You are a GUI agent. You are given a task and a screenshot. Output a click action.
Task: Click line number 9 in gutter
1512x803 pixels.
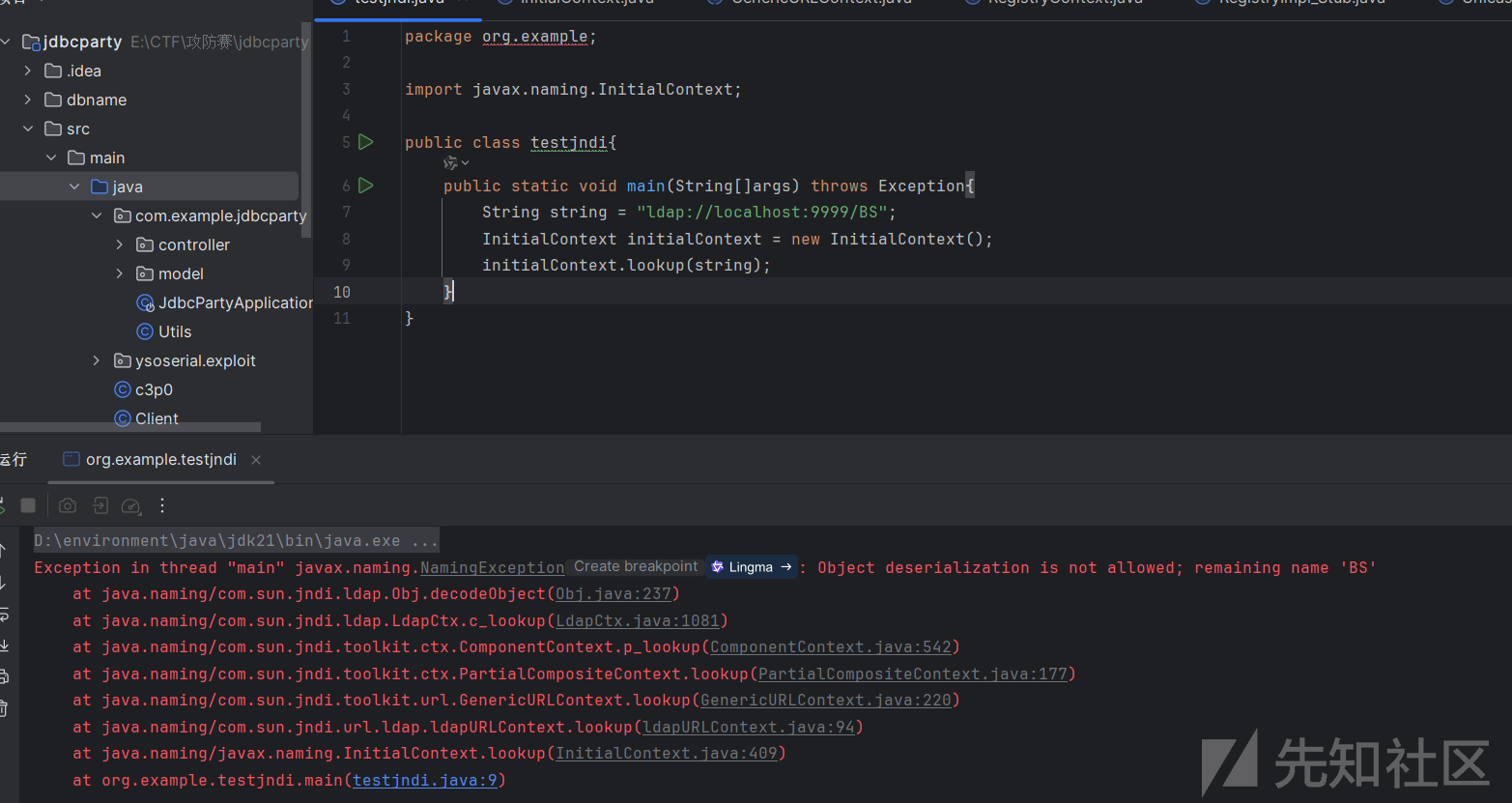point(346,265)
